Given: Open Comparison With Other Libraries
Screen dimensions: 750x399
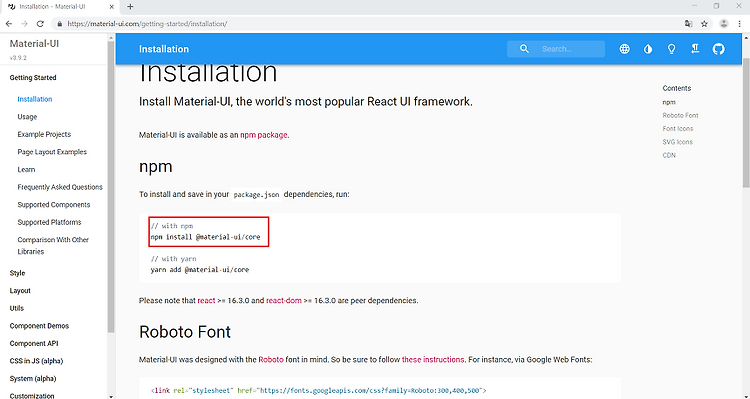Looking at the screenshot, I should (53, 245).
